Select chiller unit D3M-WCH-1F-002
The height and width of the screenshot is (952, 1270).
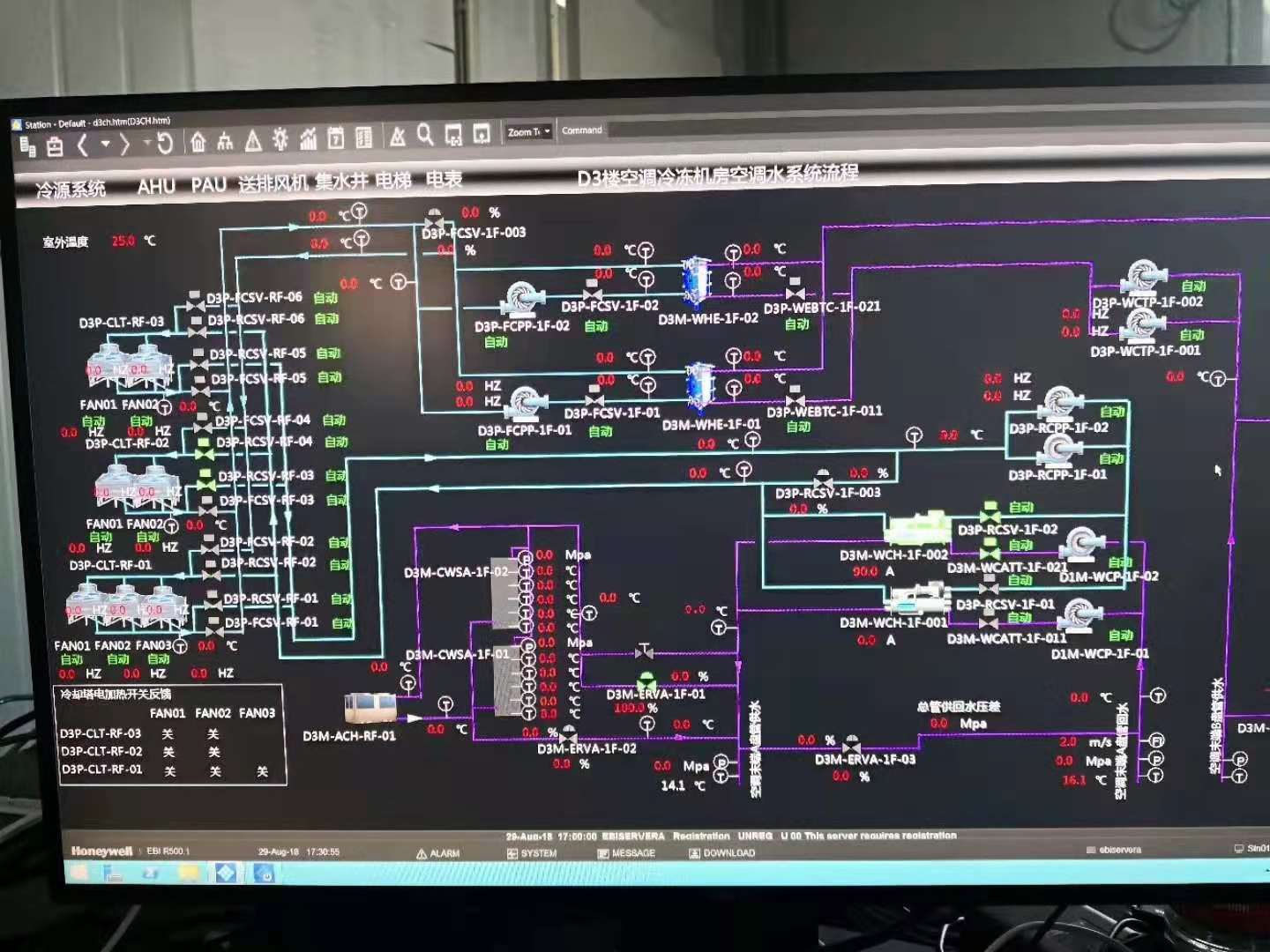coord(917,529)
